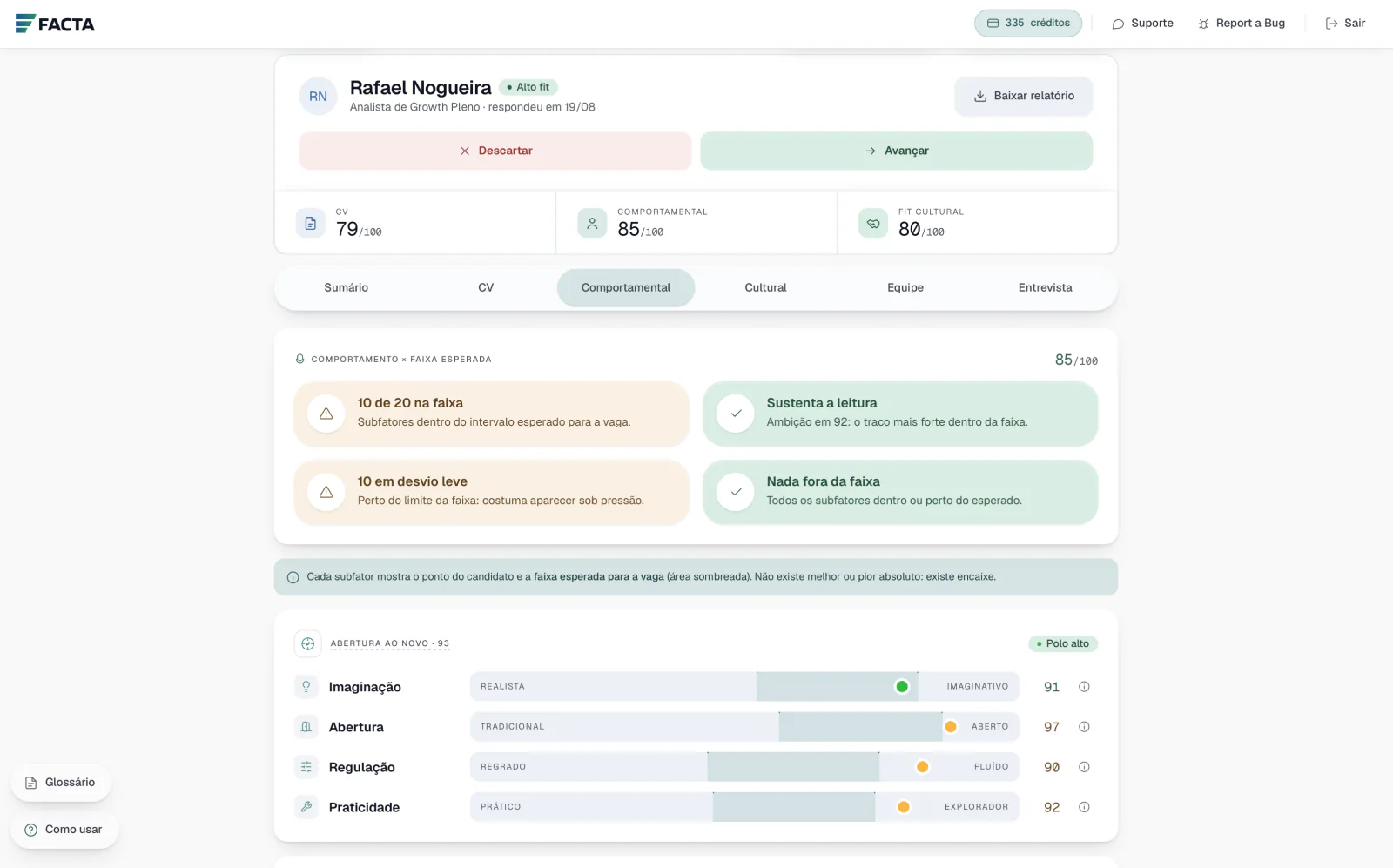Image resolution: width=1393 pixels, height=868 pixels.
Task: Click the 'Alto fit' badge
Action: 528,87
